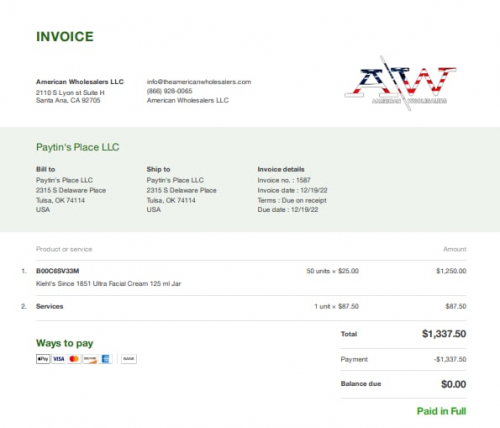Select the Kiehl's Ultra Facial Cream description
The width and height of the screenshot is (500, 428).
109,284
